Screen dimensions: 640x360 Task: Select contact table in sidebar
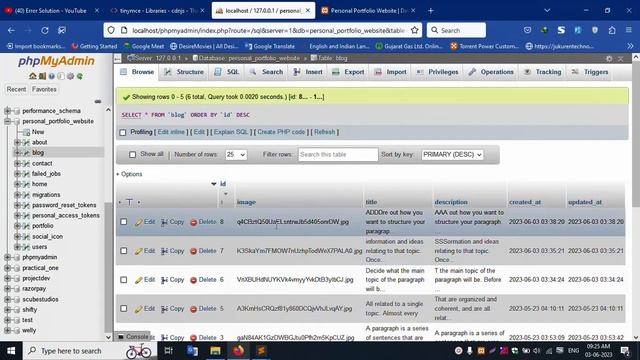(42, 163)
